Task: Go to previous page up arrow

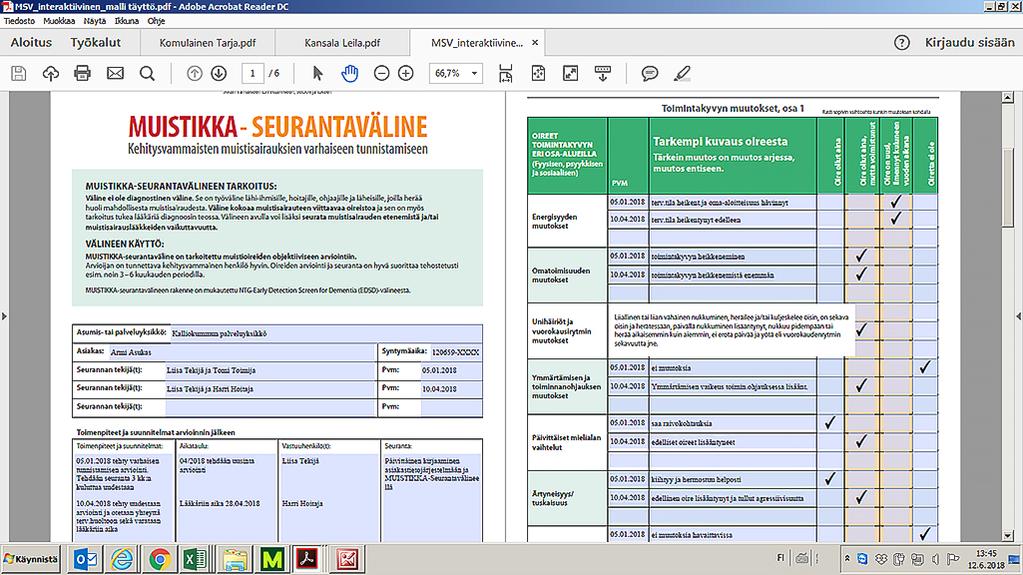Action: pyautogui.click(x=194, y=74)
